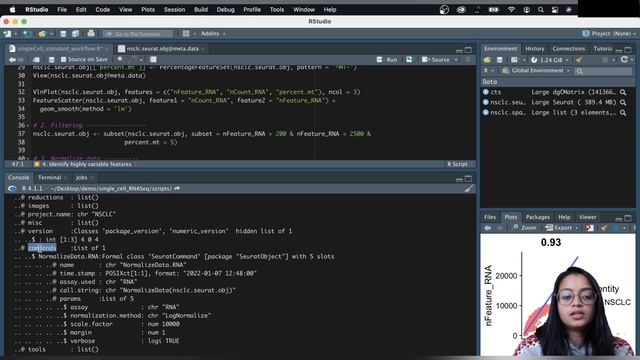
Task: Click the Open File folder icon
Action: pyautogui.click(x=42, y=34)
